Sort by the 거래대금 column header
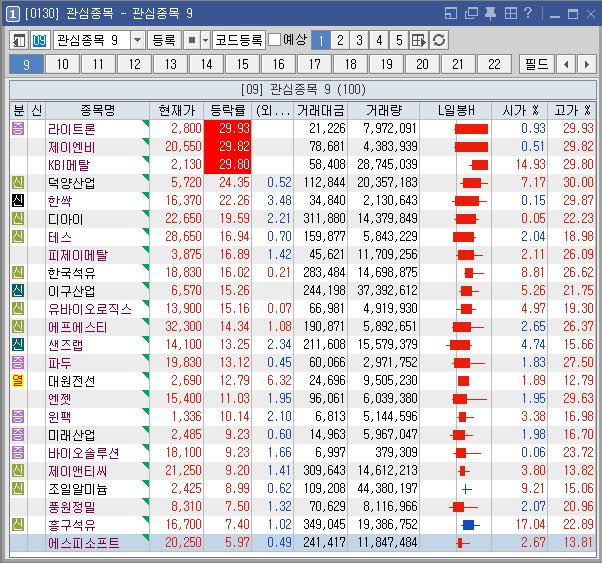Screen dimensions: 602x563 point(320,111)
